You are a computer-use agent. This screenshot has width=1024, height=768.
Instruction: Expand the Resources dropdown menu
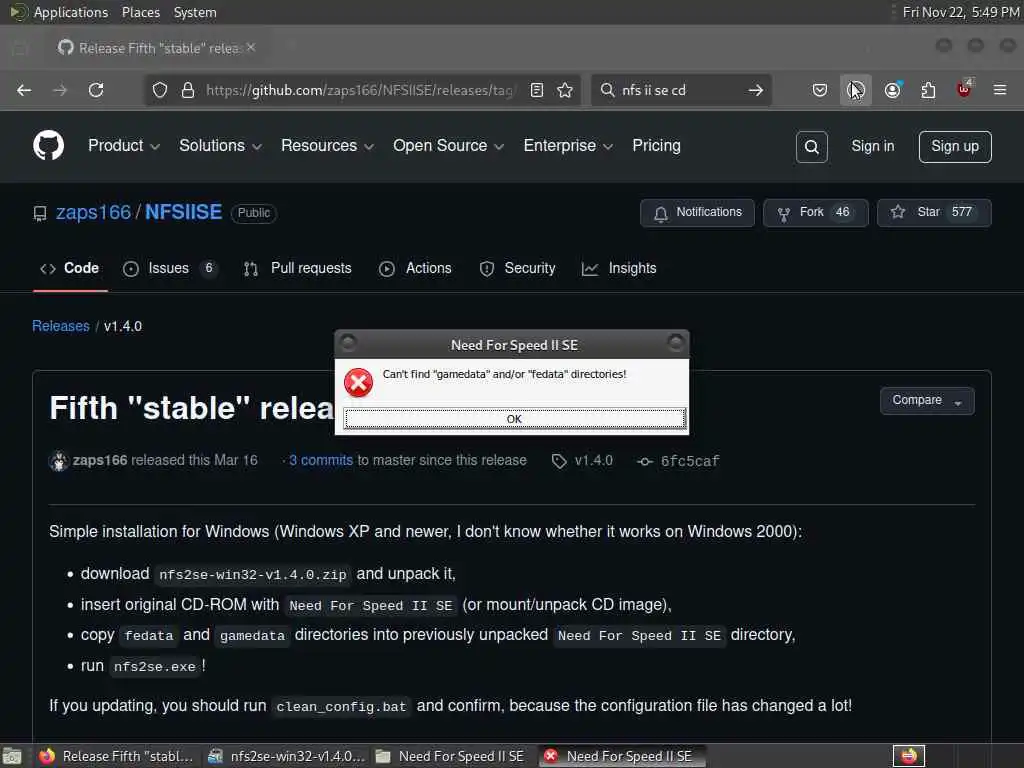[x=327, y=146]
